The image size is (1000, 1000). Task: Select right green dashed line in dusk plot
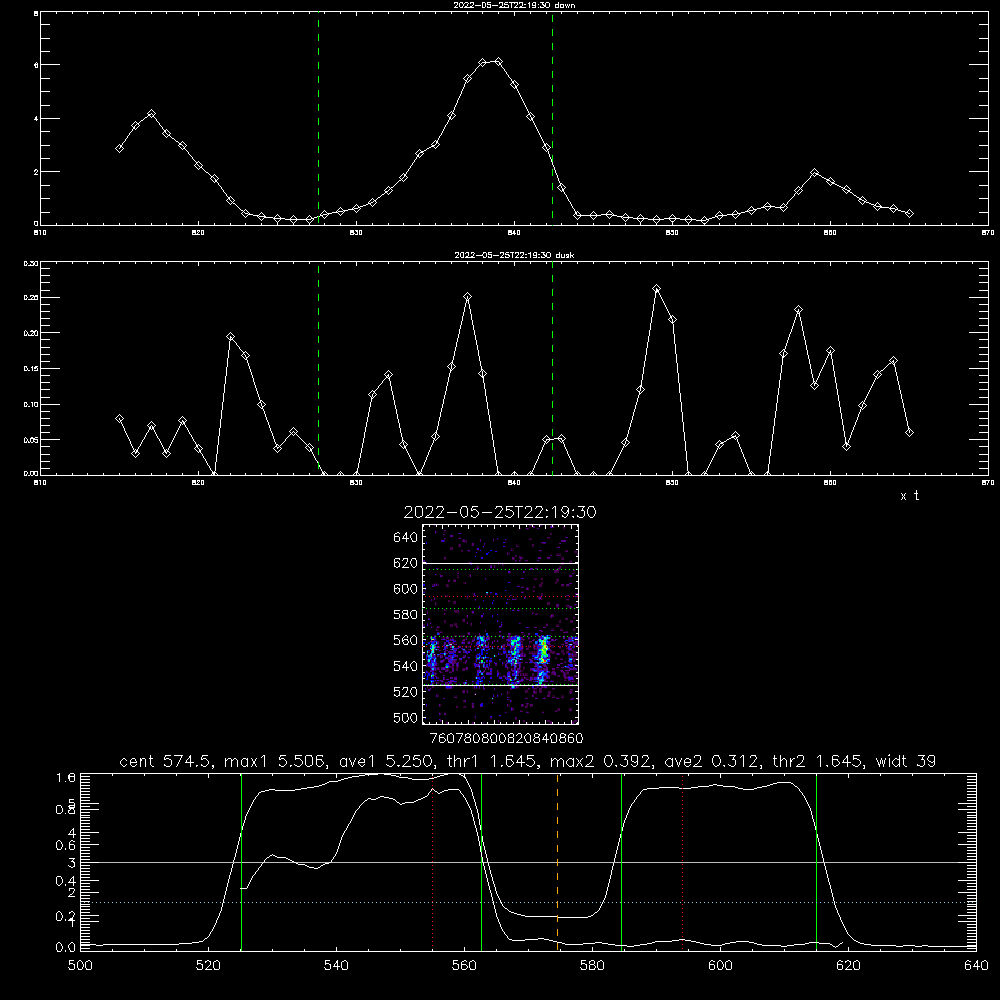coord(552,369)
